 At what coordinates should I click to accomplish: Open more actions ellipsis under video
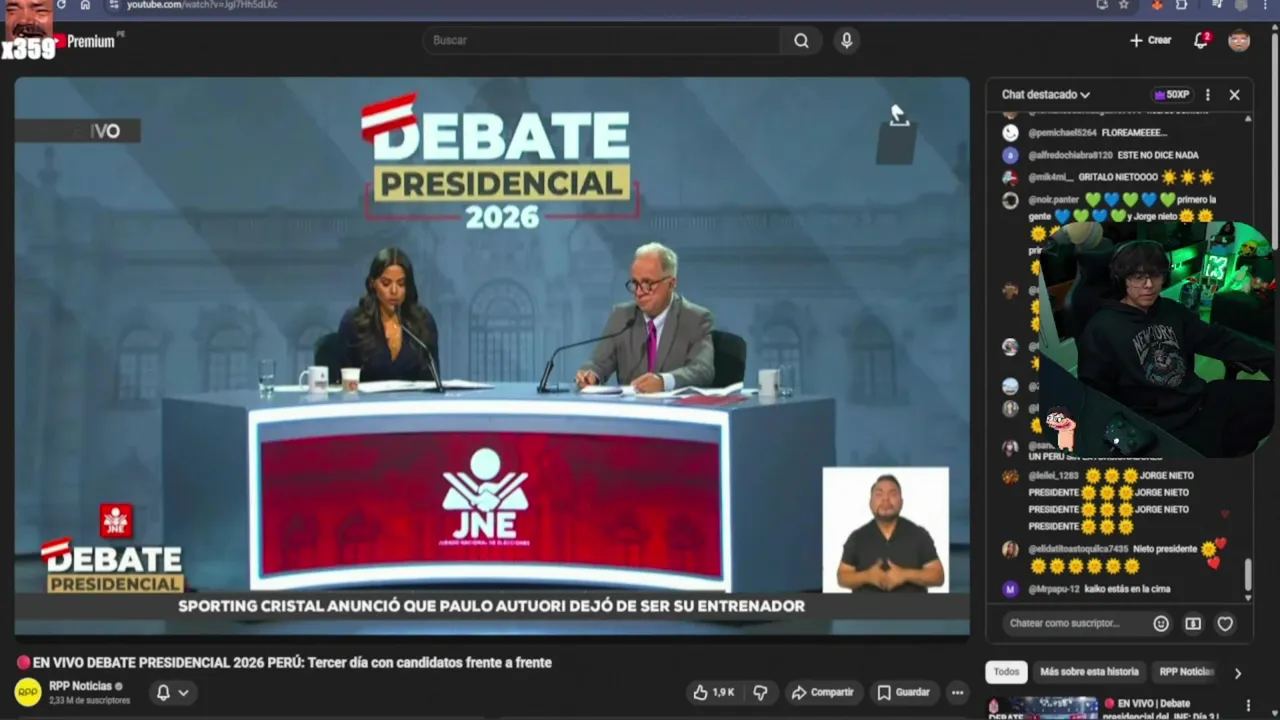tap(957, 692)
